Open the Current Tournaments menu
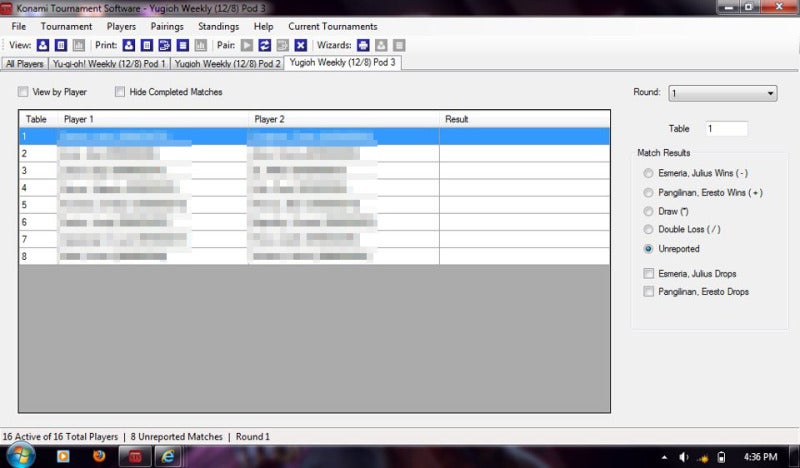 333,27
